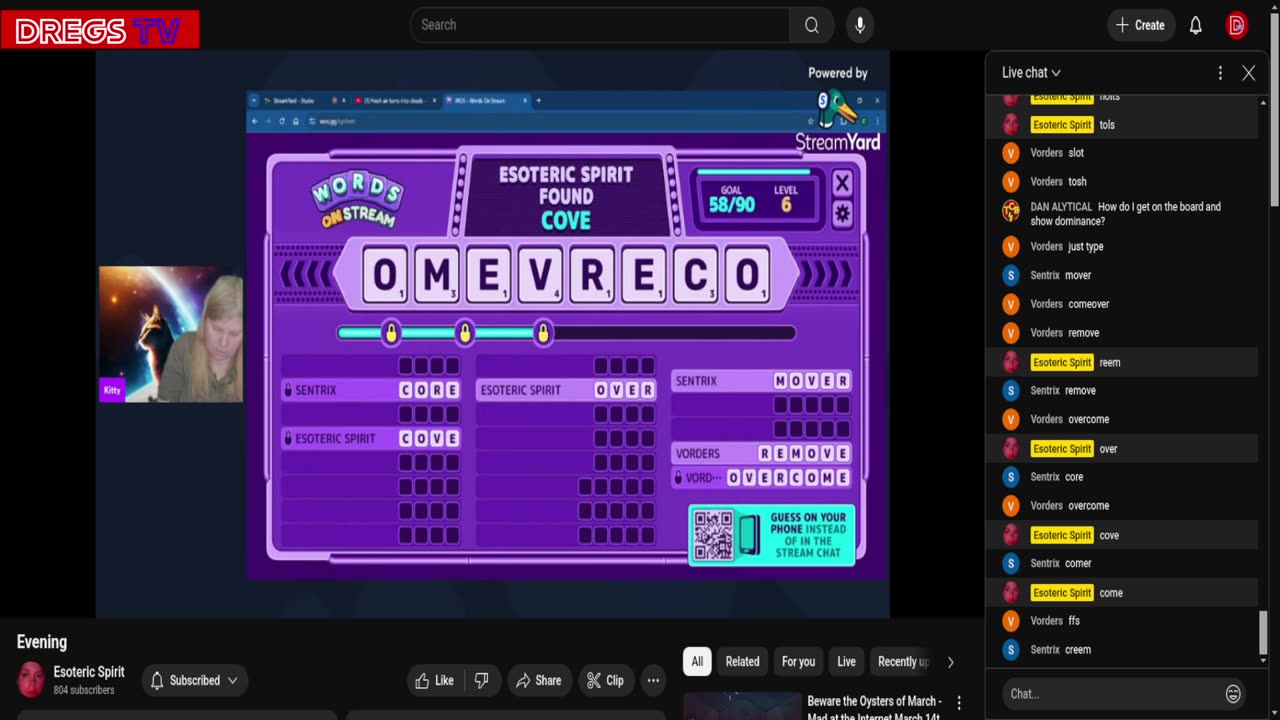Screen dimensions: 1280x720
Task: Click Esoteric Spirit 'reem' chat message
Action: (x=1120, y=362)
